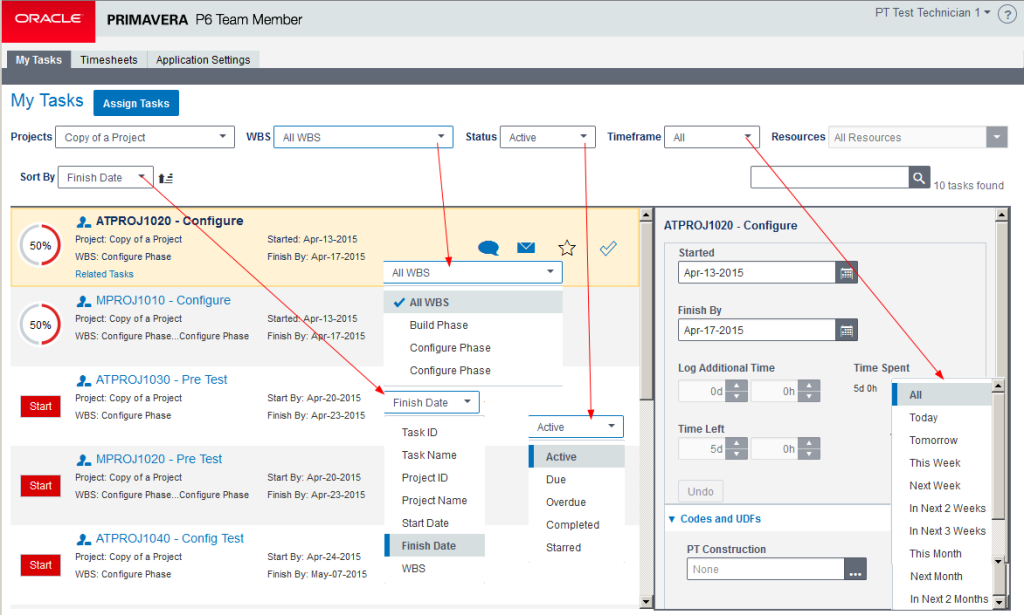The image size is (1024, 615).
Task: Choose Task Name sort option
Action: click(429, 455)
